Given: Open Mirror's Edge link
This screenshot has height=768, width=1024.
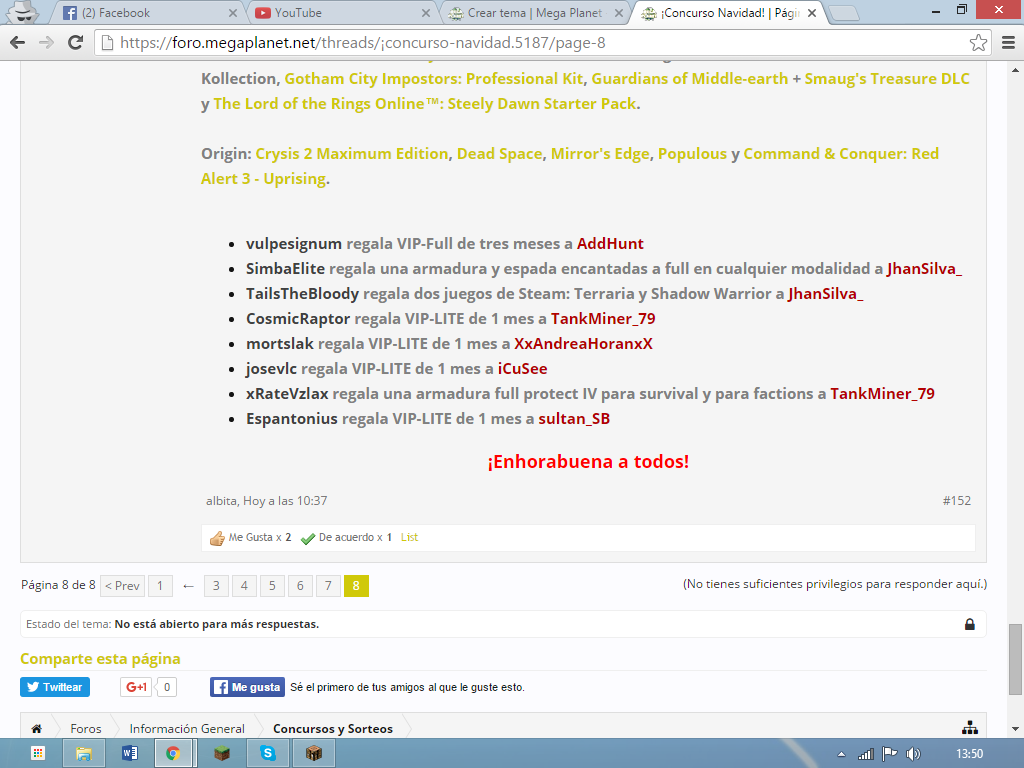Looking at the screenshot, I should [600, 154].
